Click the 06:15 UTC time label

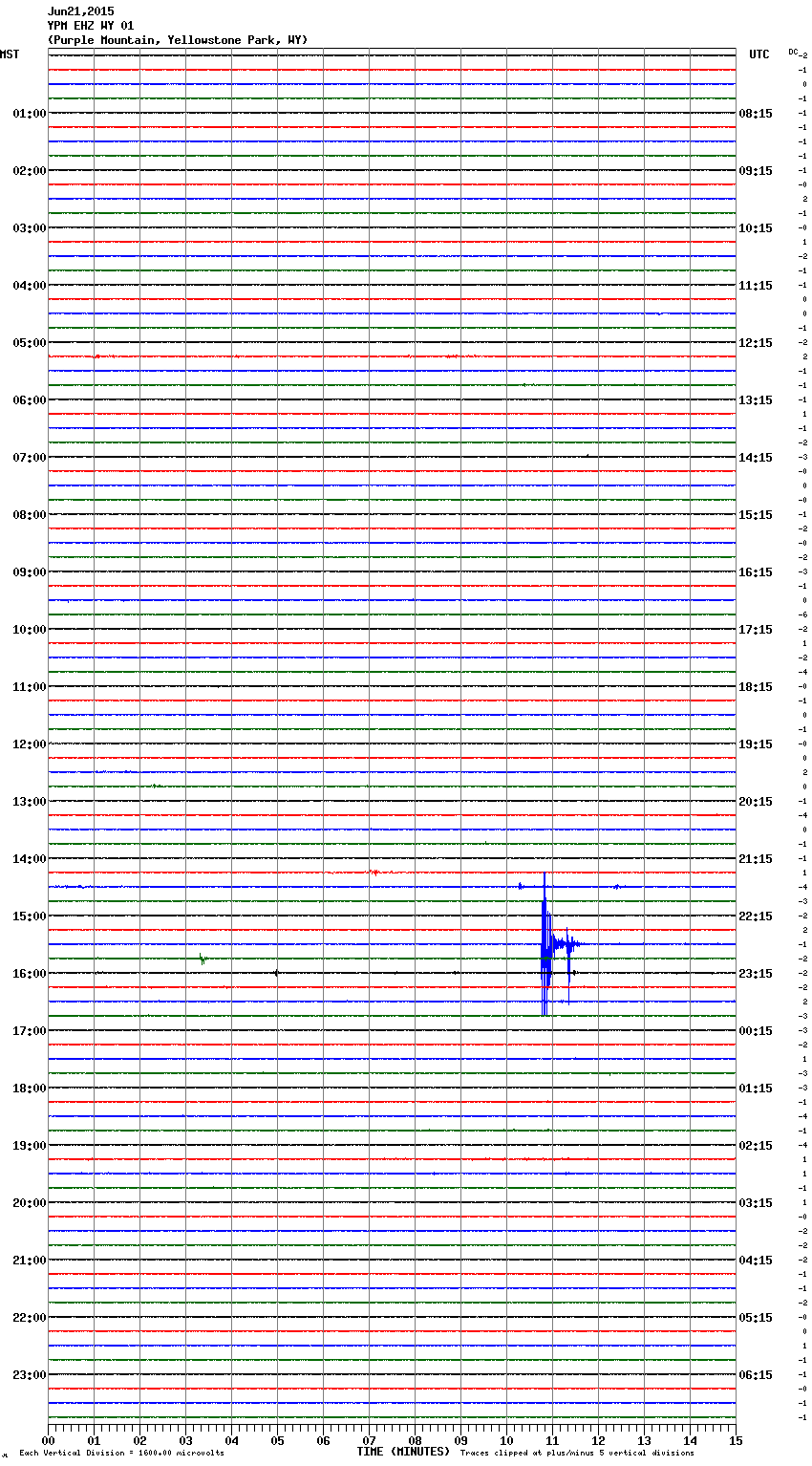tap(756, 1375)
